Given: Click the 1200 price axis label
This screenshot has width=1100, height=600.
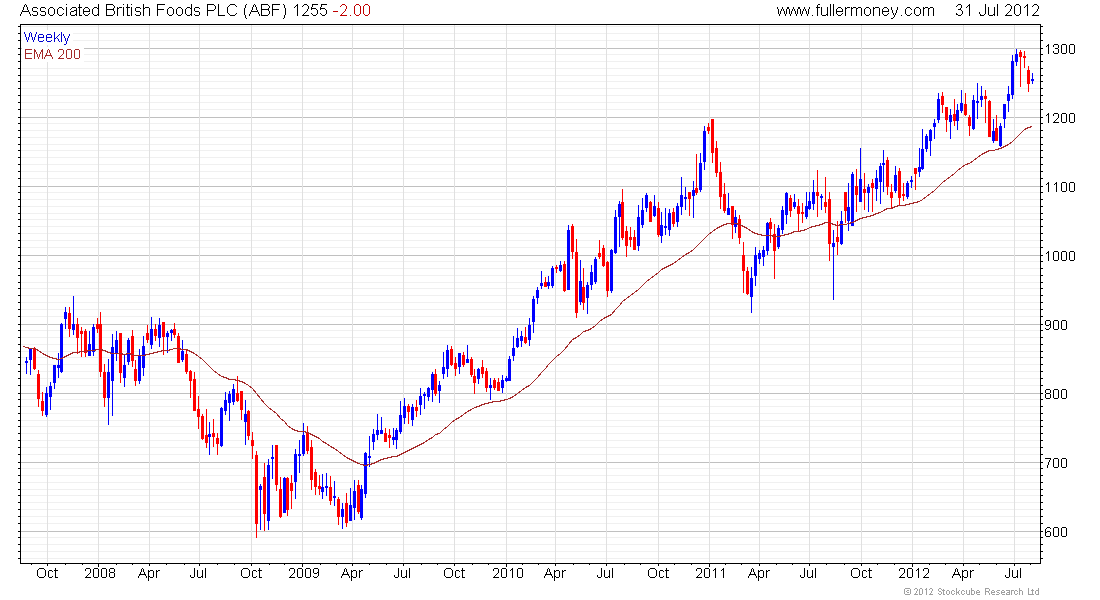Looking at the screenshot, I should 1060,118.
